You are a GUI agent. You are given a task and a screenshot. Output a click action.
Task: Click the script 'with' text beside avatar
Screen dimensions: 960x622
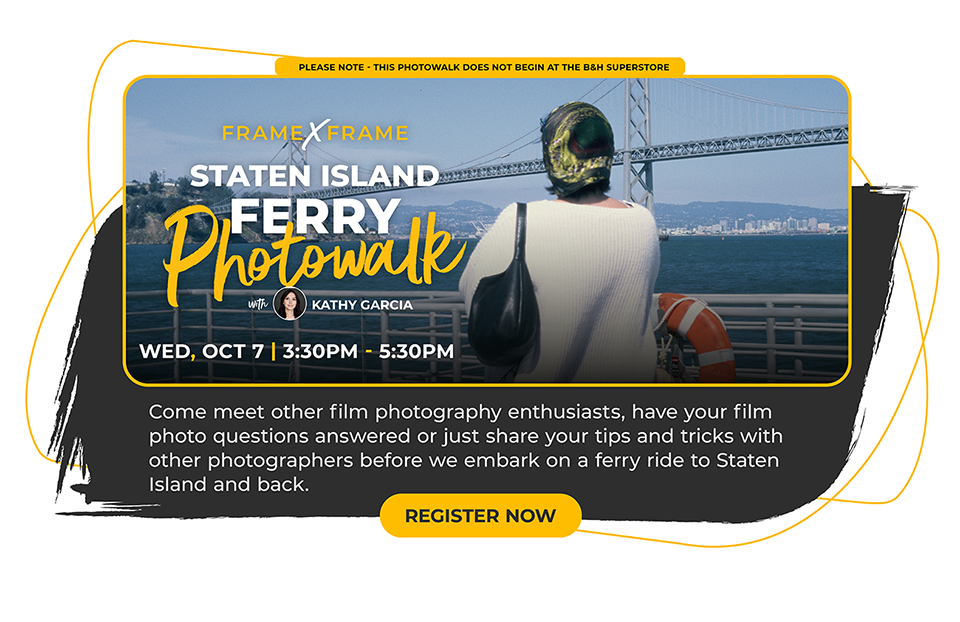[x=258, y=304]
